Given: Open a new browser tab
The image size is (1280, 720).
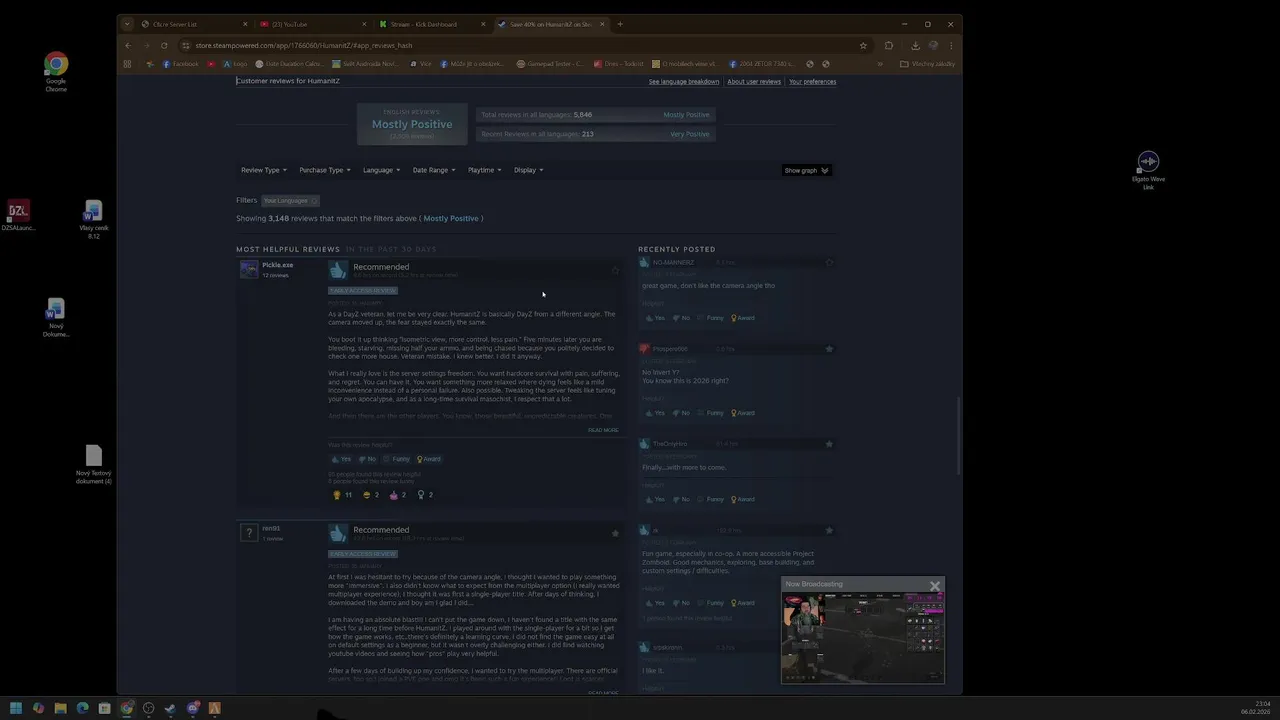Looking at the screenshot, I should [x=620, y=24].
